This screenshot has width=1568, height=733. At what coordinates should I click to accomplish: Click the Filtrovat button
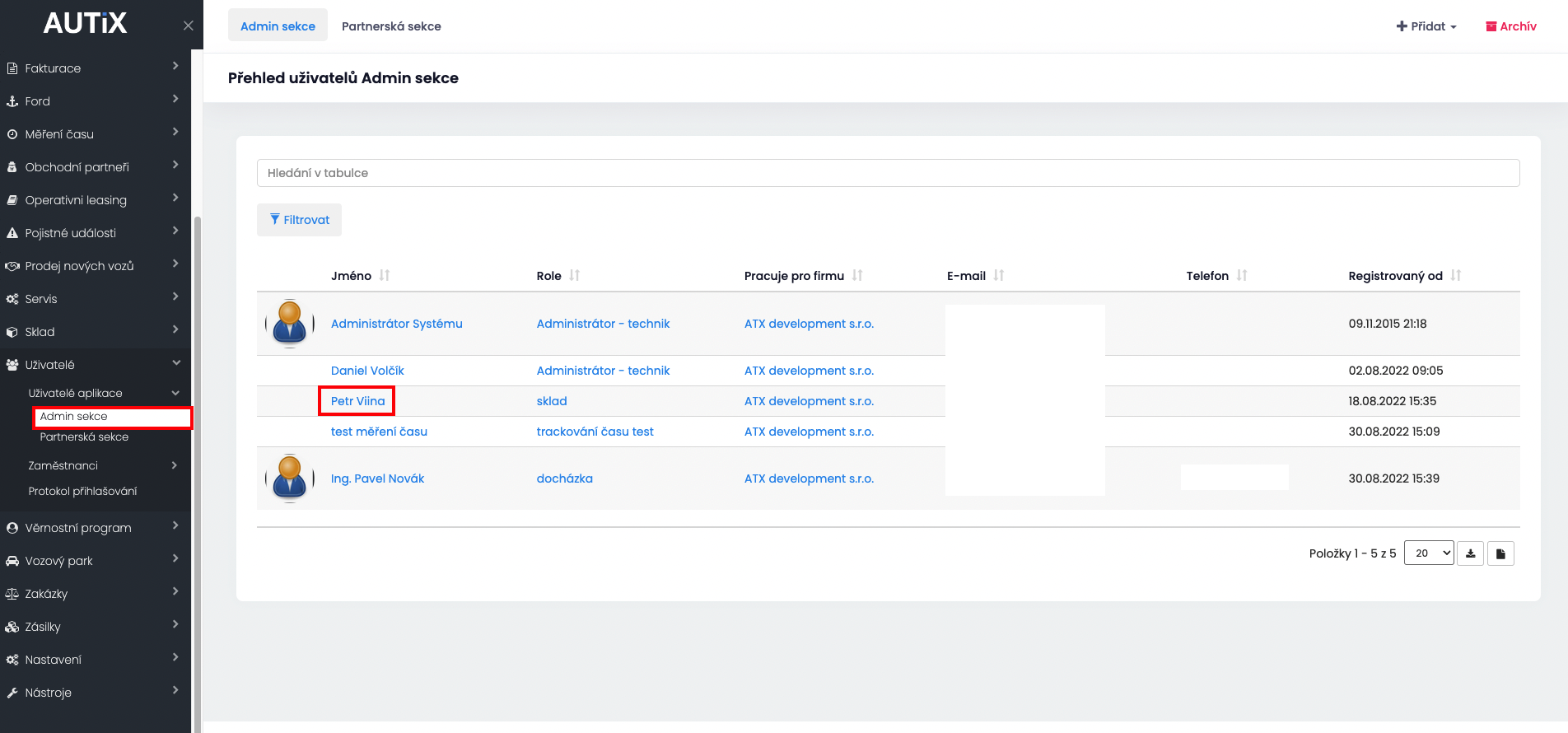click(299, 220)
